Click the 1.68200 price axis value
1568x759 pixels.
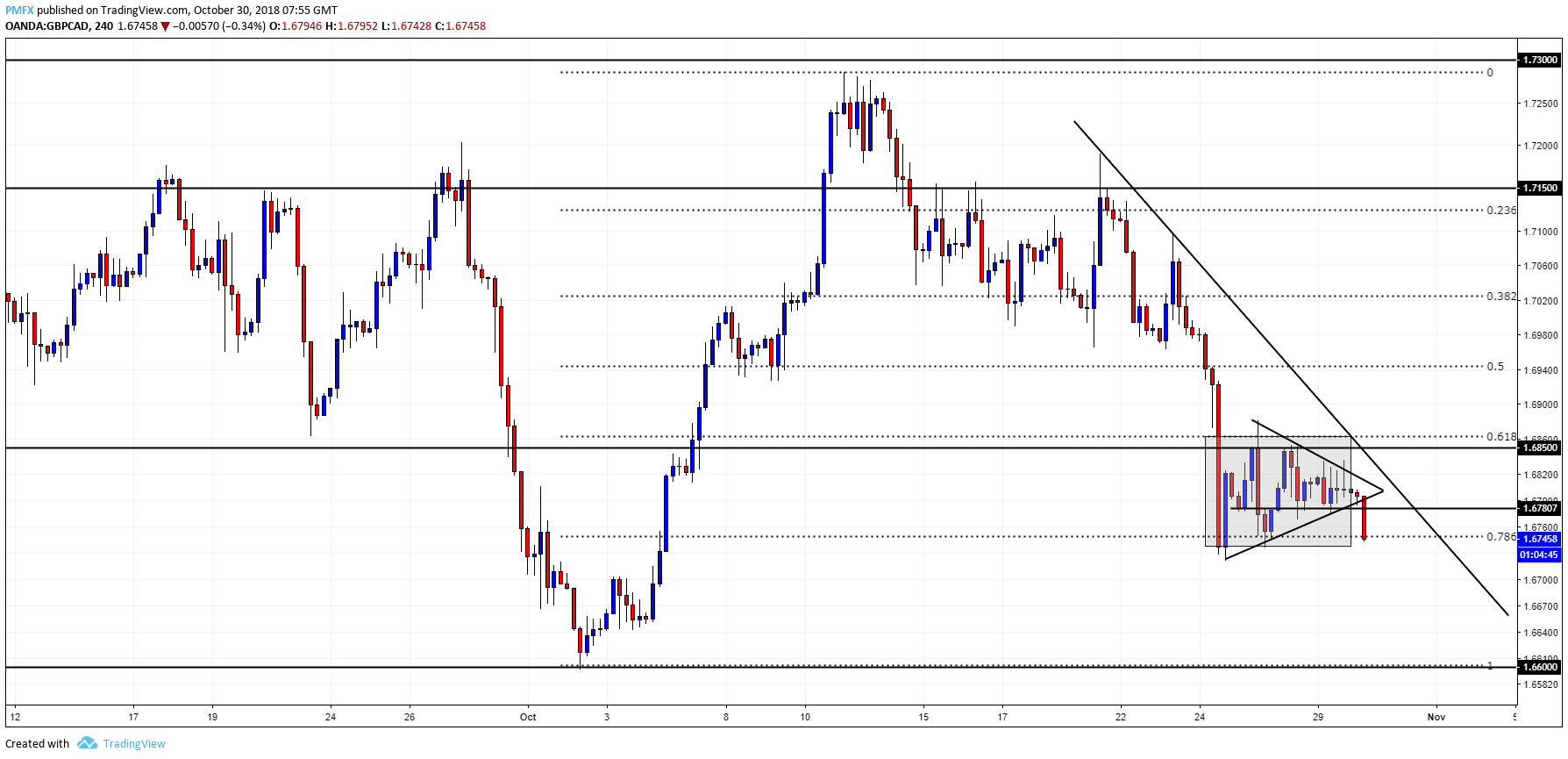[1541, 475]
